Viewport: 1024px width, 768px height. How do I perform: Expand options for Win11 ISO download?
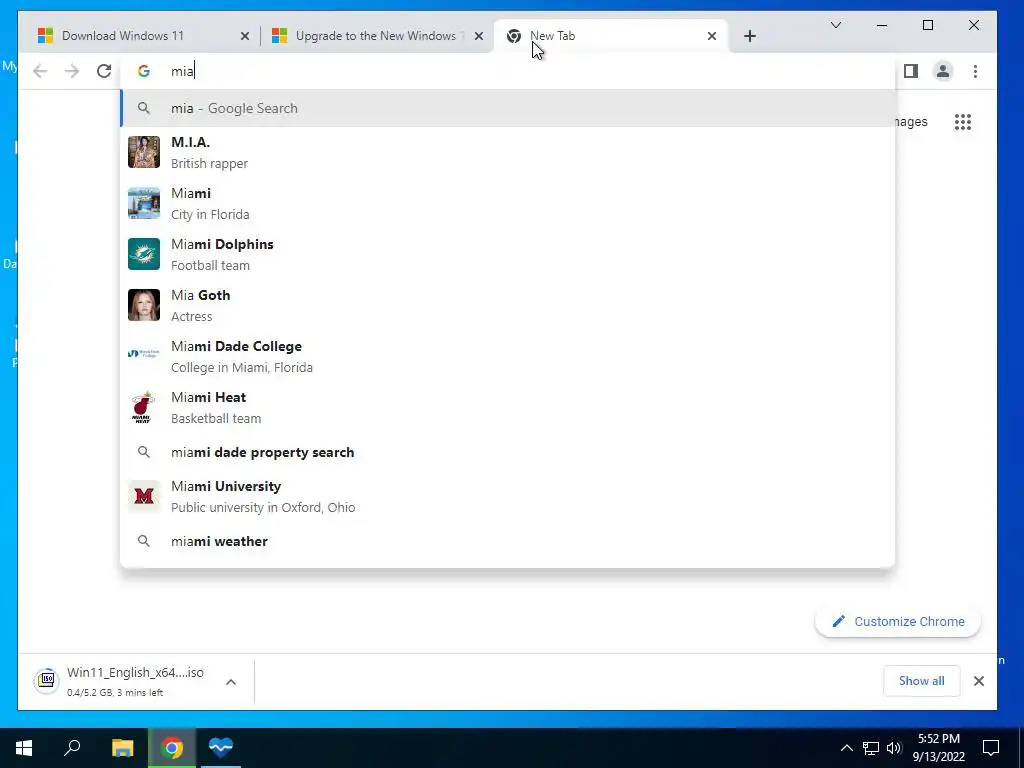click(x=231, y=681)
